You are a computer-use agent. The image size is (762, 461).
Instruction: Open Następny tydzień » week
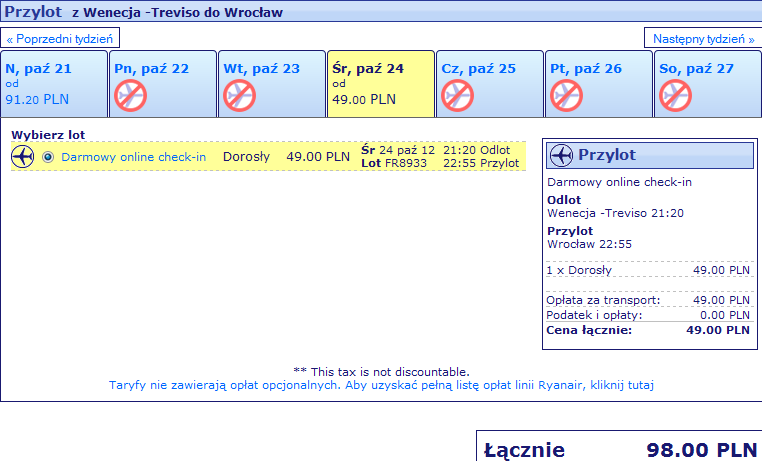click(x=703, y=38)
